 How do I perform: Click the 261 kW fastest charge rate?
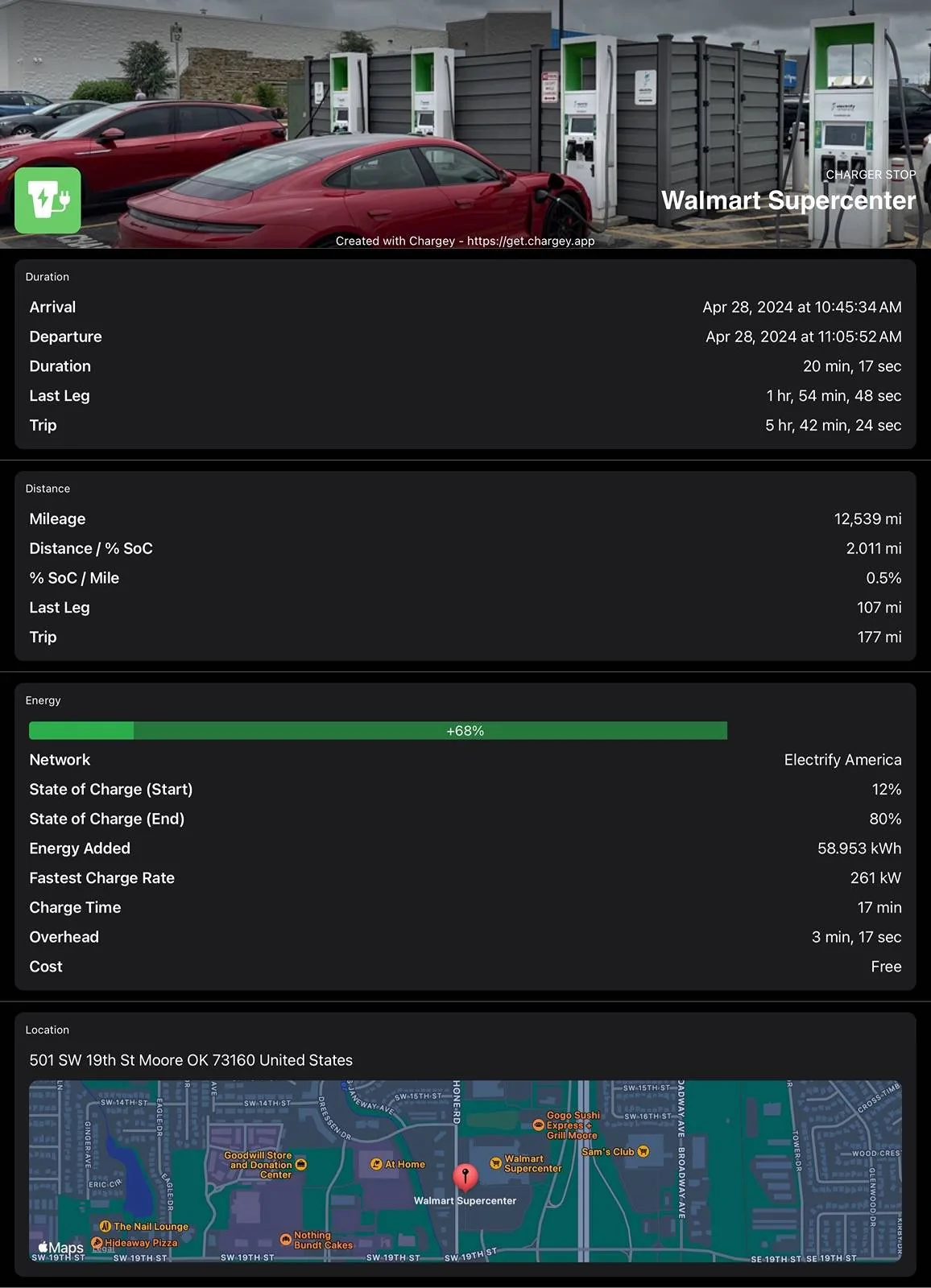coord(876,877)
